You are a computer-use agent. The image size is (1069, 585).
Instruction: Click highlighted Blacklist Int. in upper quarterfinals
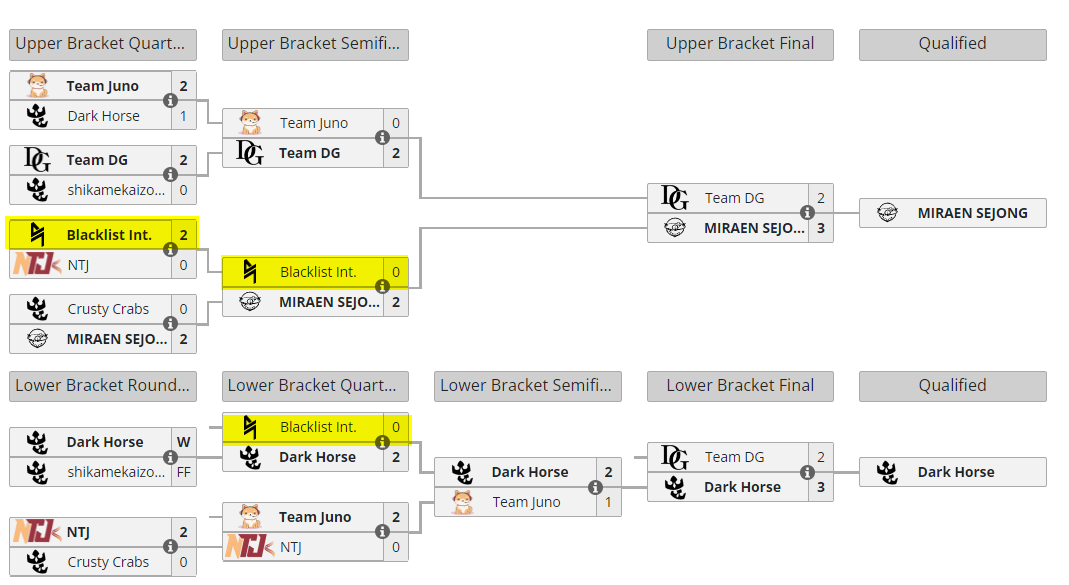click(x=109, y=235)
